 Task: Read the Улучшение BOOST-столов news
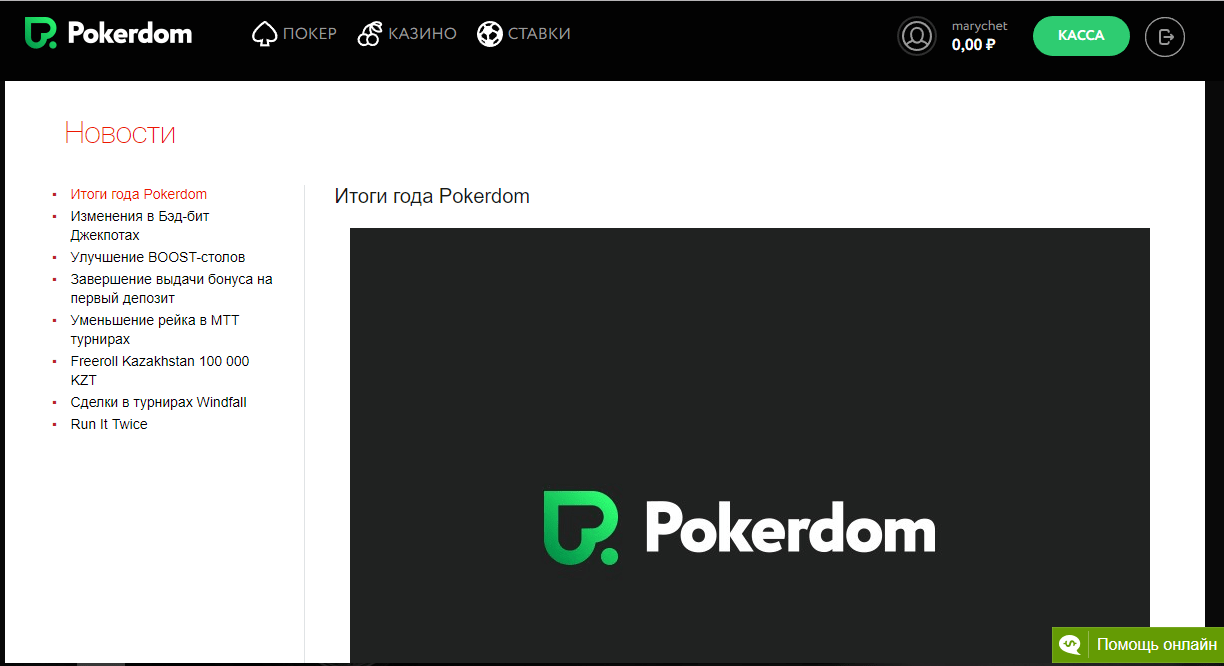[x=157, y=257]
